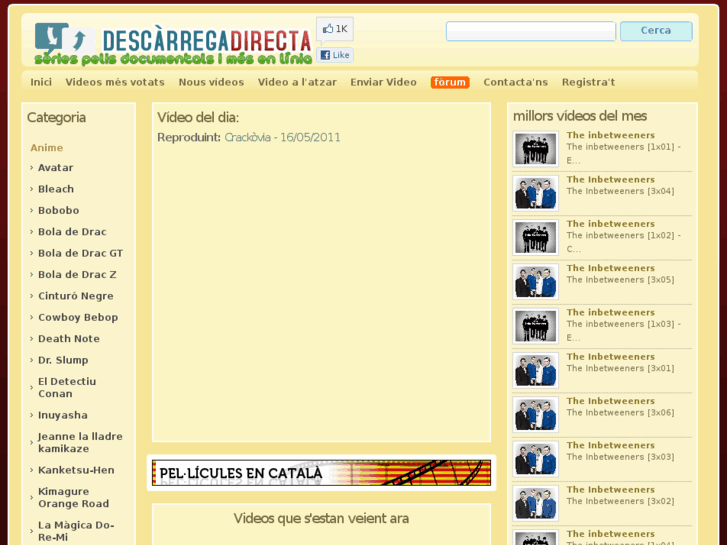Open title link above The Inbetweeners [3x03]
727x545 pixels.
coord(611,445)
